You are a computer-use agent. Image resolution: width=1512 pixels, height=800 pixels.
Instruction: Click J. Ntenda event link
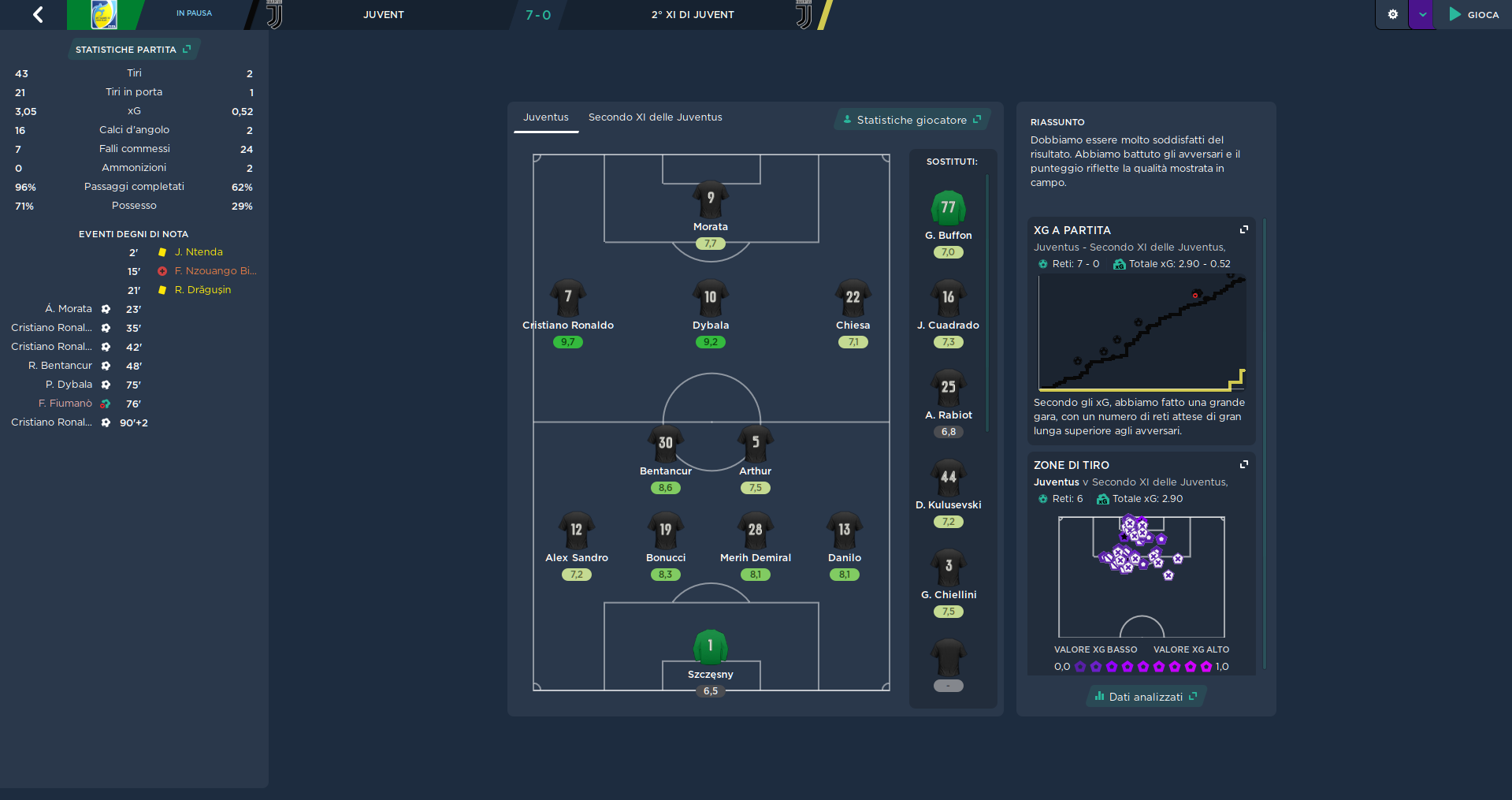point(199,252)
